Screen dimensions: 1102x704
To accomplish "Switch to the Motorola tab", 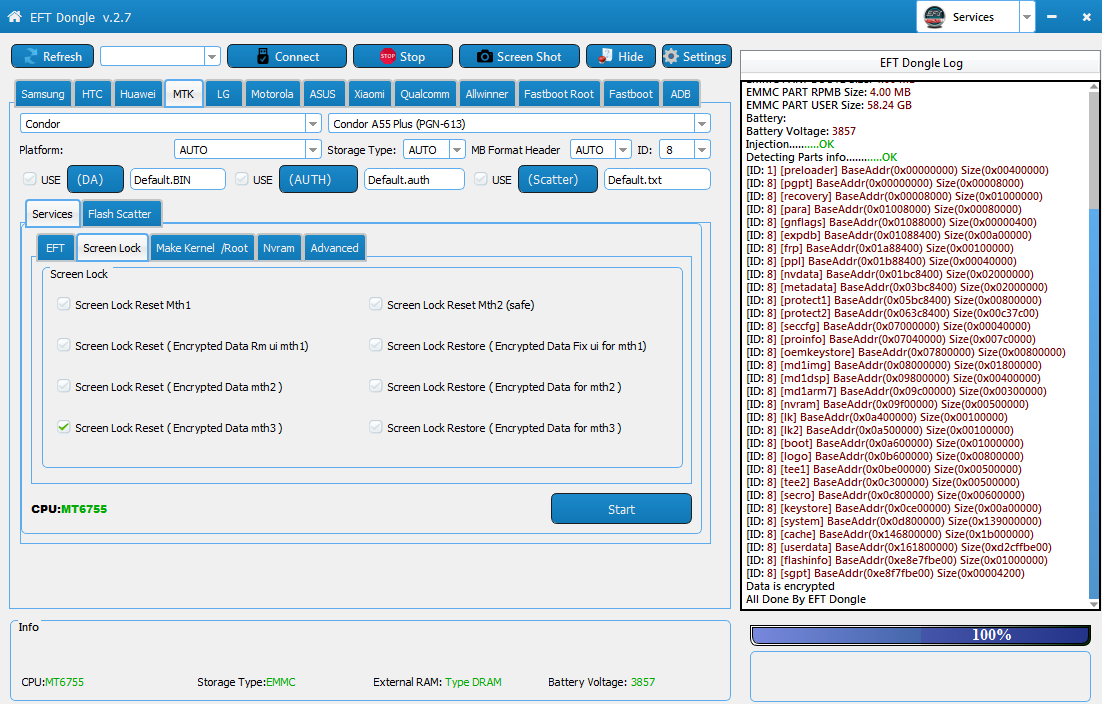I will pos(272,93).
